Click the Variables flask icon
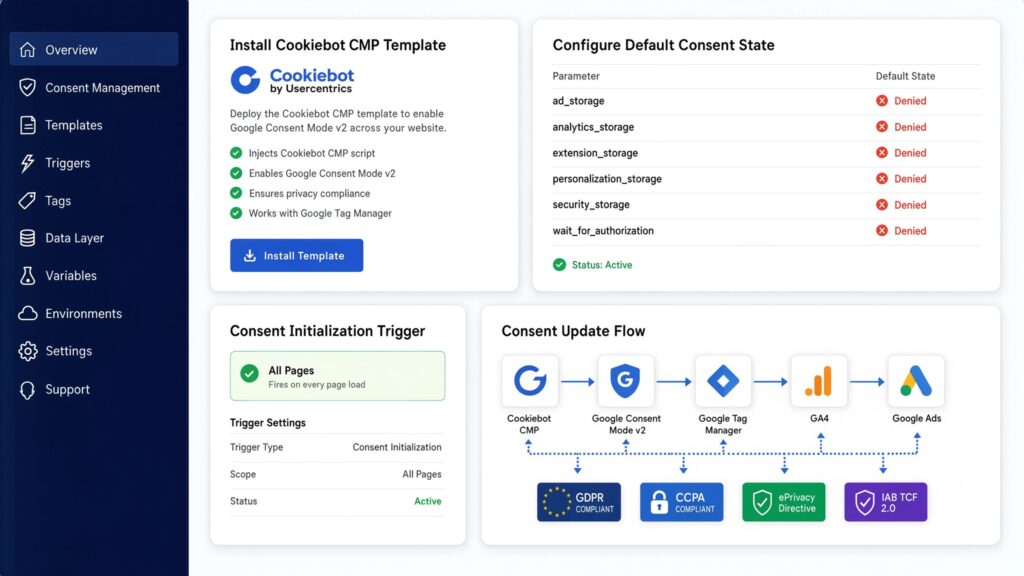The width and height of the screenshot is (1024, 576). (27, 276)
